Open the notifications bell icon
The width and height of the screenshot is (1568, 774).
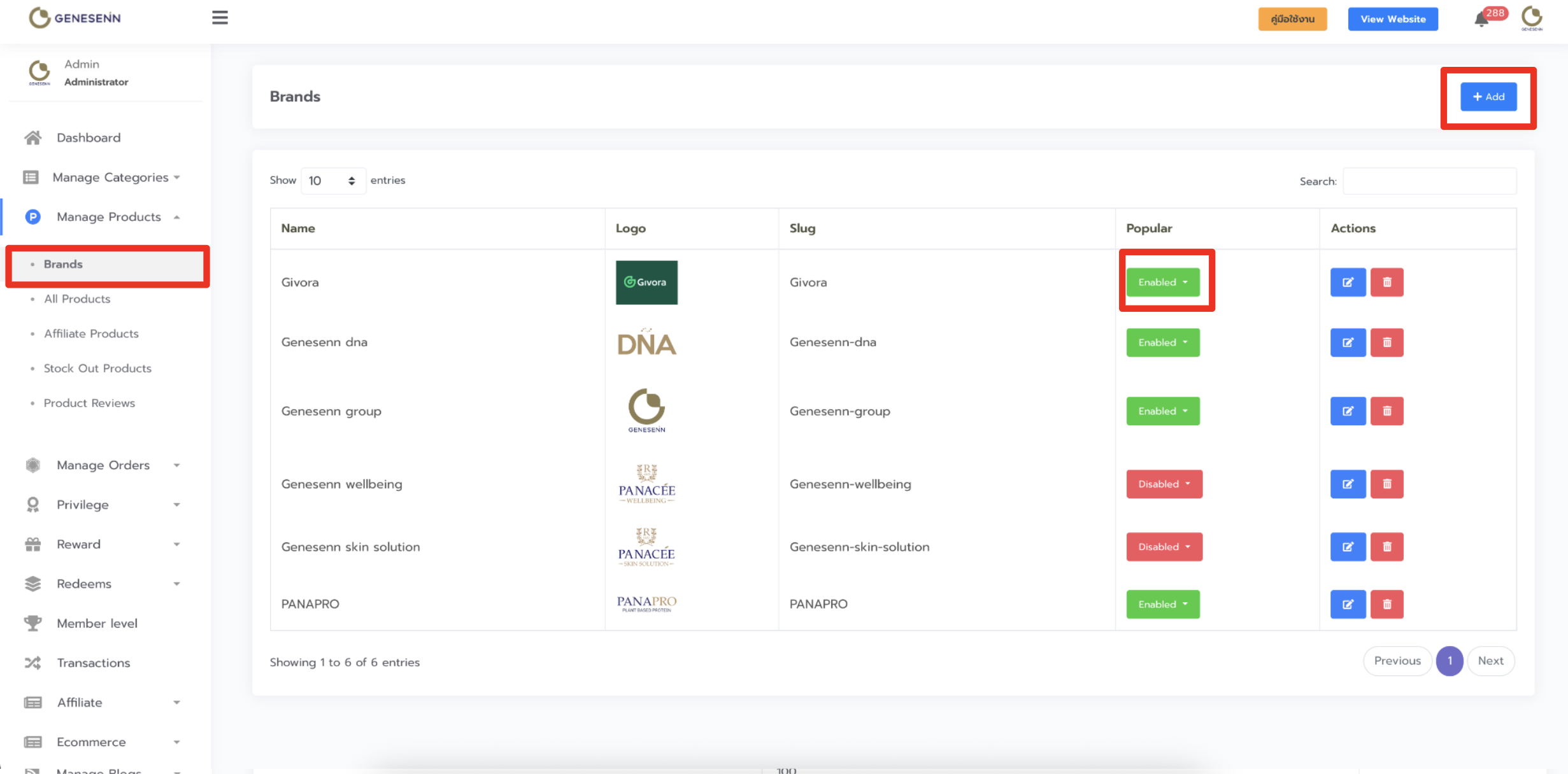[1481, 20]
